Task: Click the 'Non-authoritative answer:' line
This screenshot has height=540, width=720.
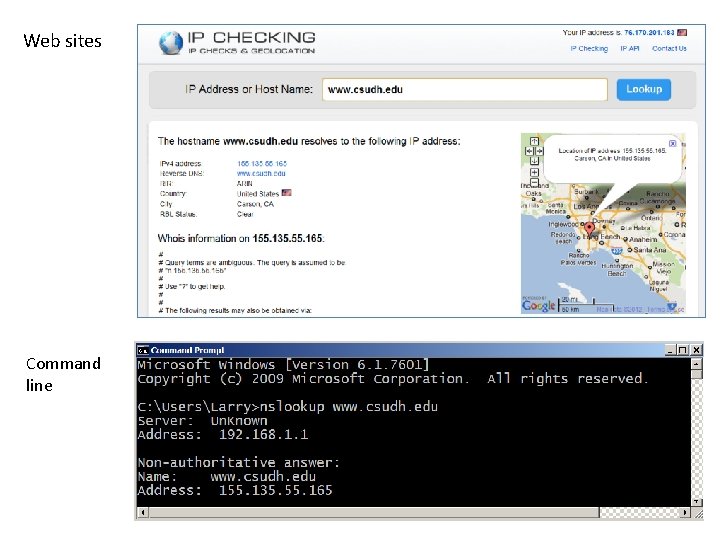Action: pyautogui.click(x=238, y=462)
